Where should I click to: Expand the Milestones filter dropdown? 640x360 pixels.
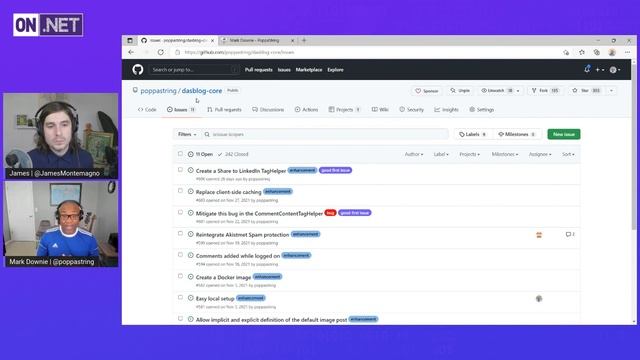(505, 154)
